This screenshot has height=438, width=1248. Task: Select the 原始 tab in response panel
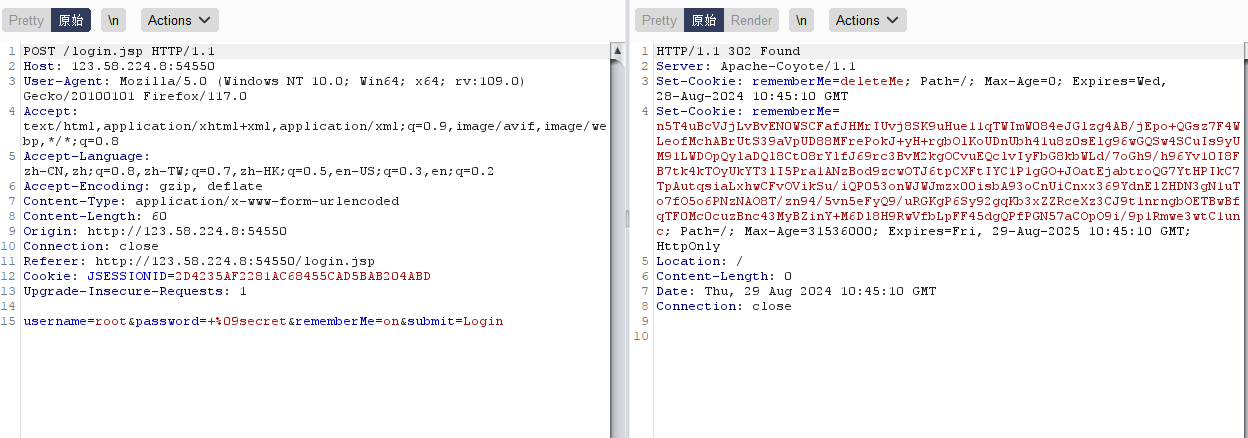point(703,20)
